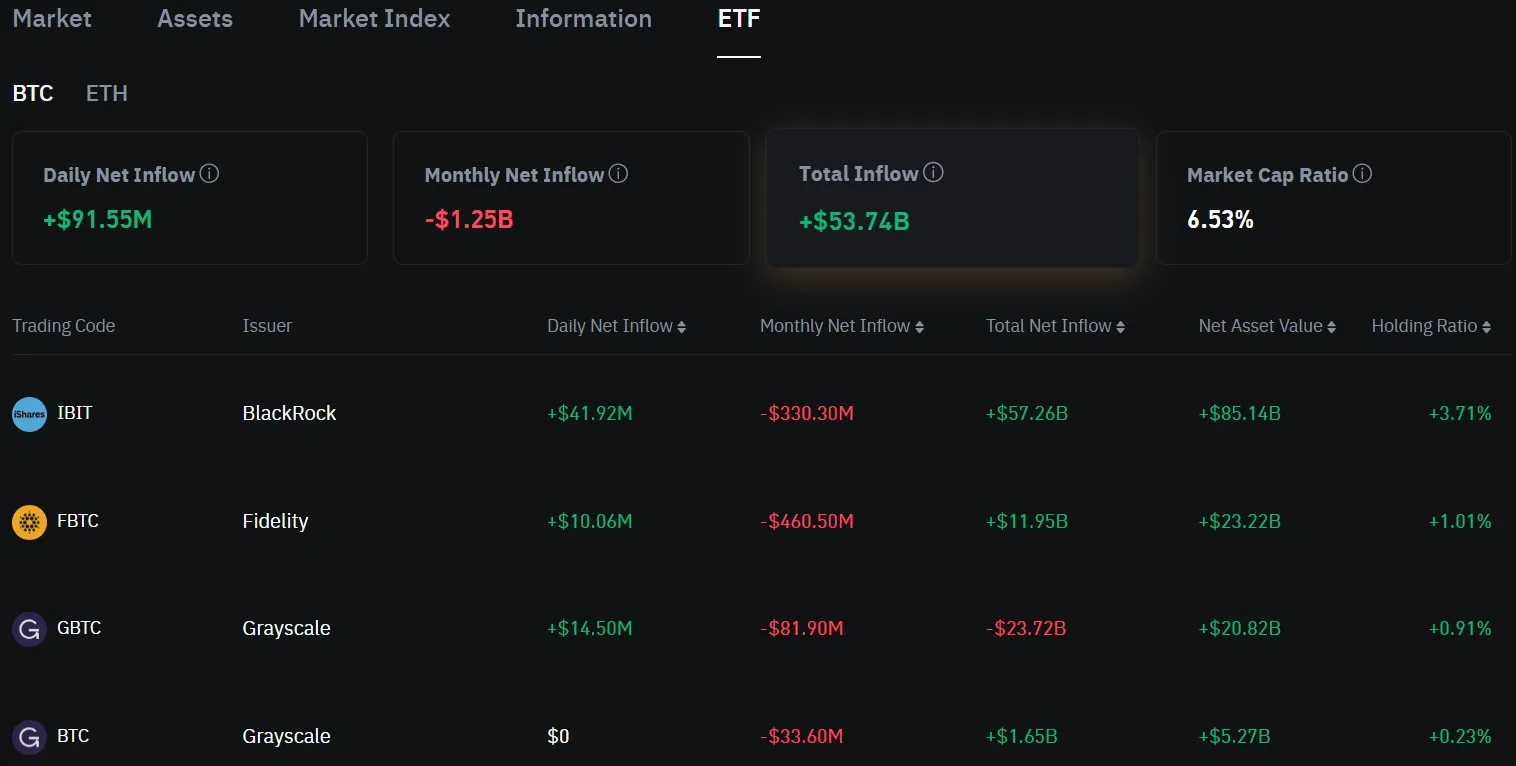Click the BTC Grayscale trust logo icon
Image resolution: width=1516 pixels, height=766 pixels.
29,738
